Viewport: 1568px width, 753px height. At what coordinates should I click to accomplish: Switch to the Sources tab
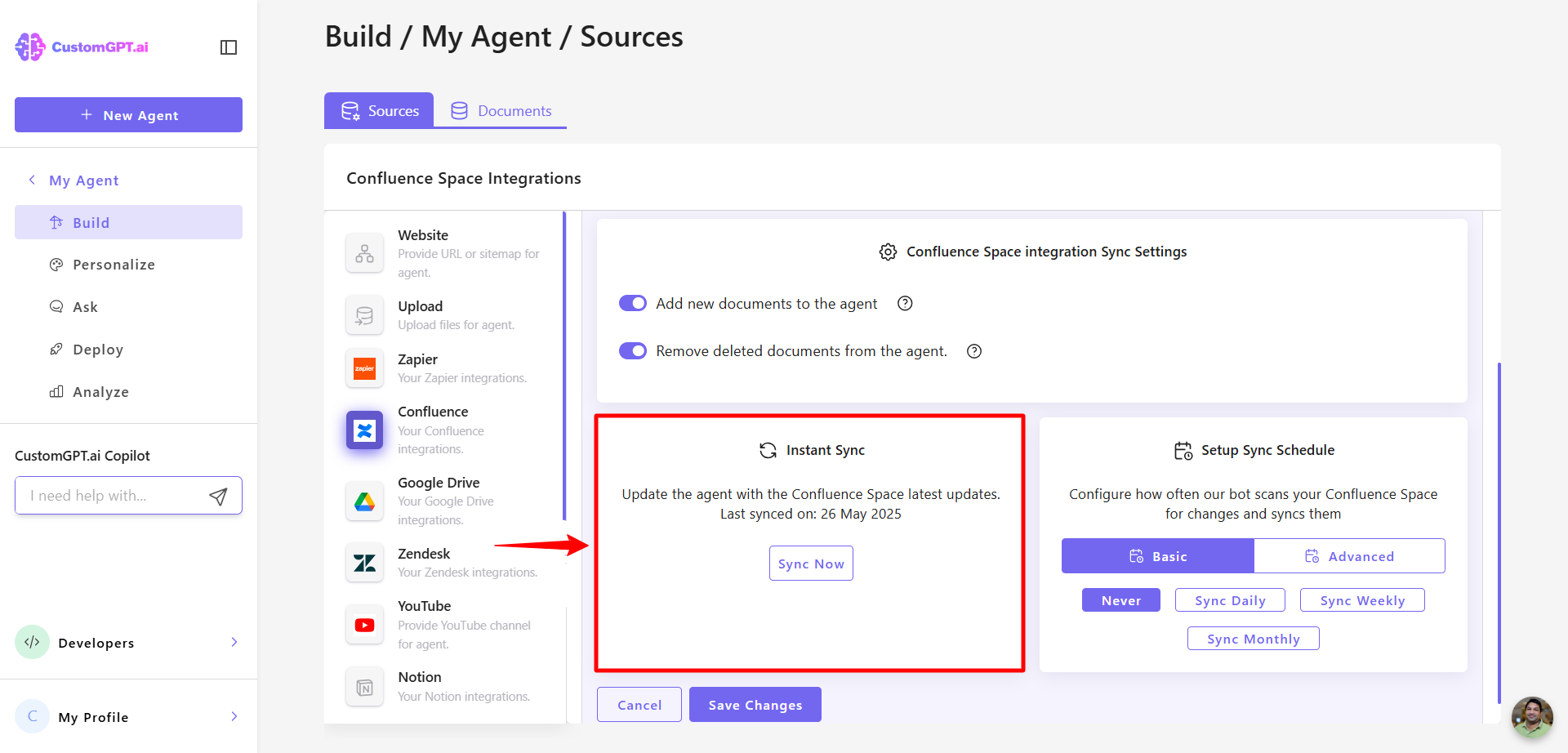tap(379, 110)
